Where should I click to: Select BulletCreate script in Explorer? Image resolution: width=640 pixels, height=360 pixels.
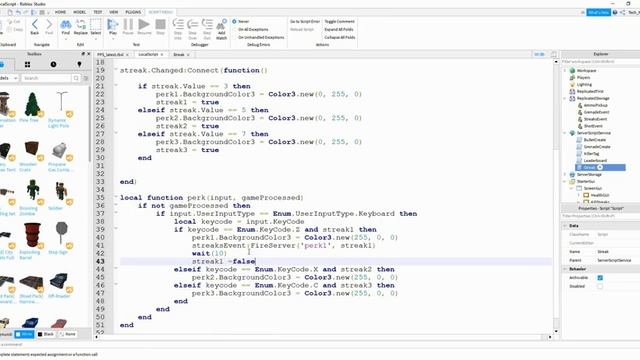pyautogui.click(x=594, y=140)
